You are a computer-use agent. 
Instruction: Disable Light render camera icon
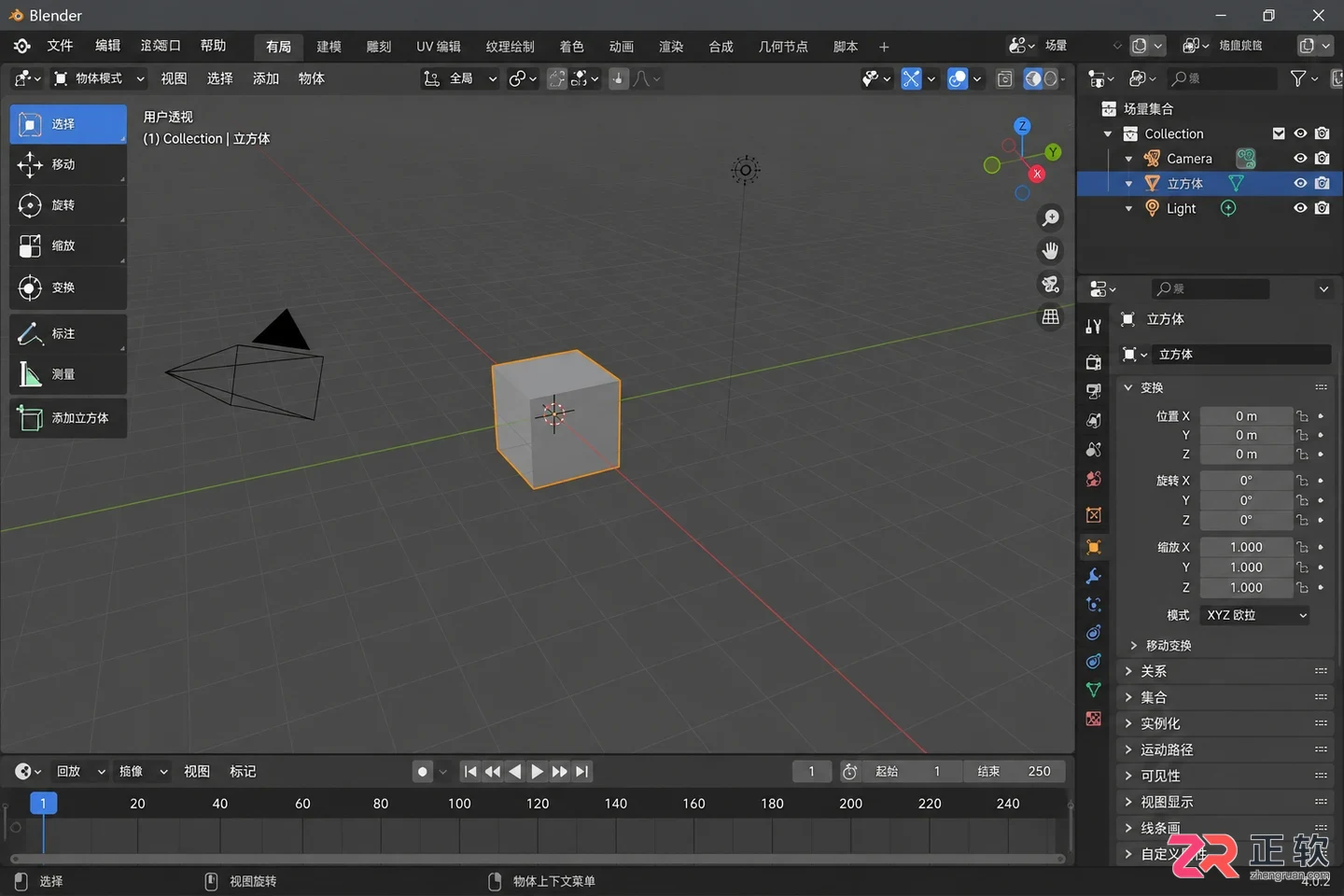(x=1323, y=208)
